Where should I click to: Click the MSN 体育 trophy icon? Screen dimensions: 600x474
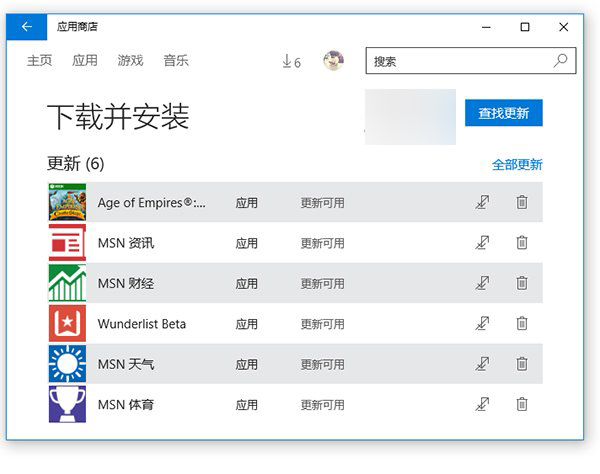[x=67, y=404]
